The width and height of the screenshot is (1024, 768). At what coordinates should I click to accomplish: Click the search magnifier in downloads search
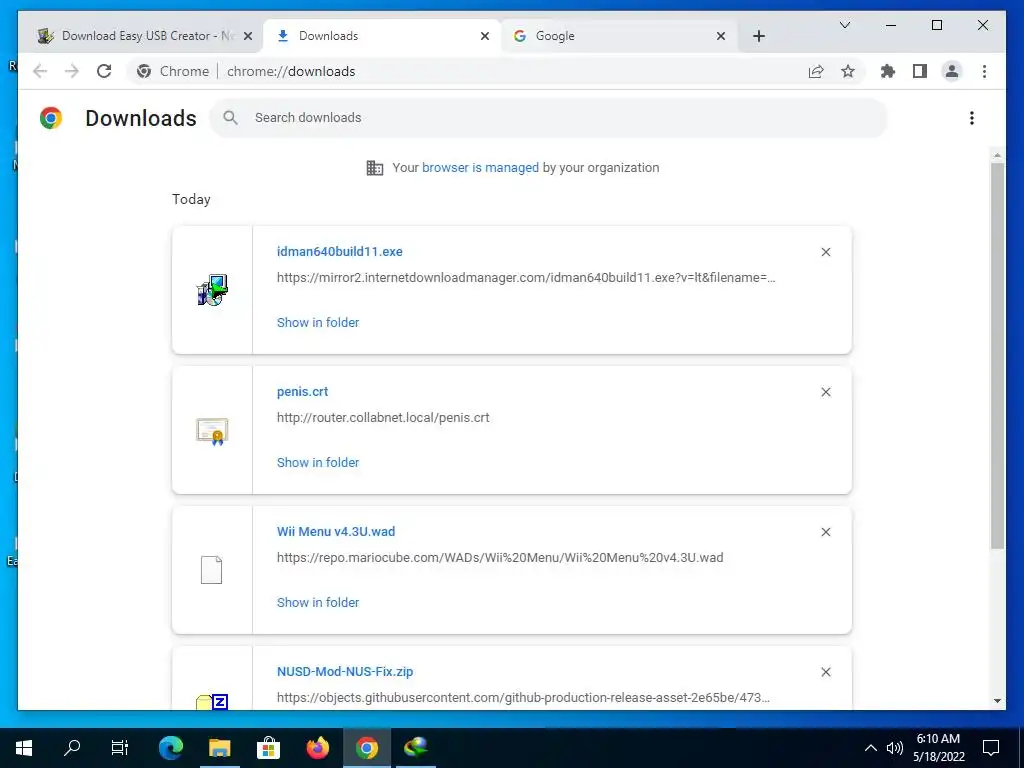tap(230, 118)
